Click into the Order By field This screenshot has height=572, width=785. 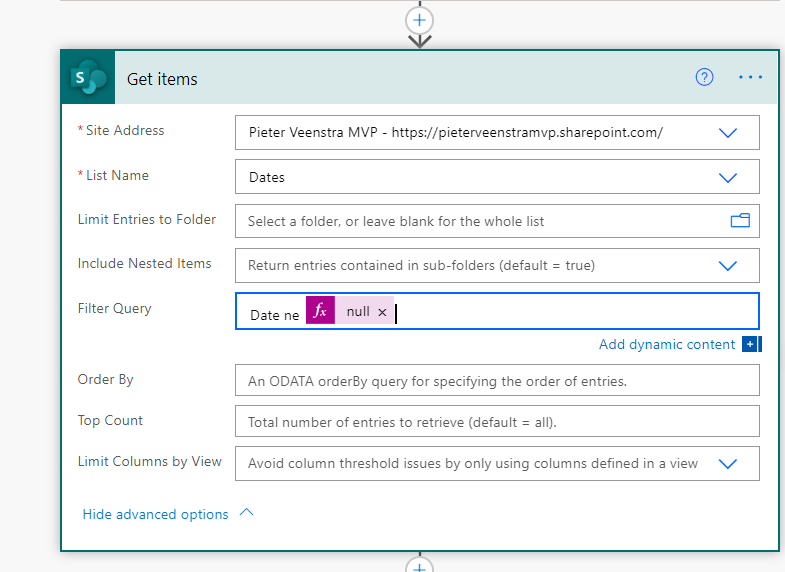(x=497, y=380)
